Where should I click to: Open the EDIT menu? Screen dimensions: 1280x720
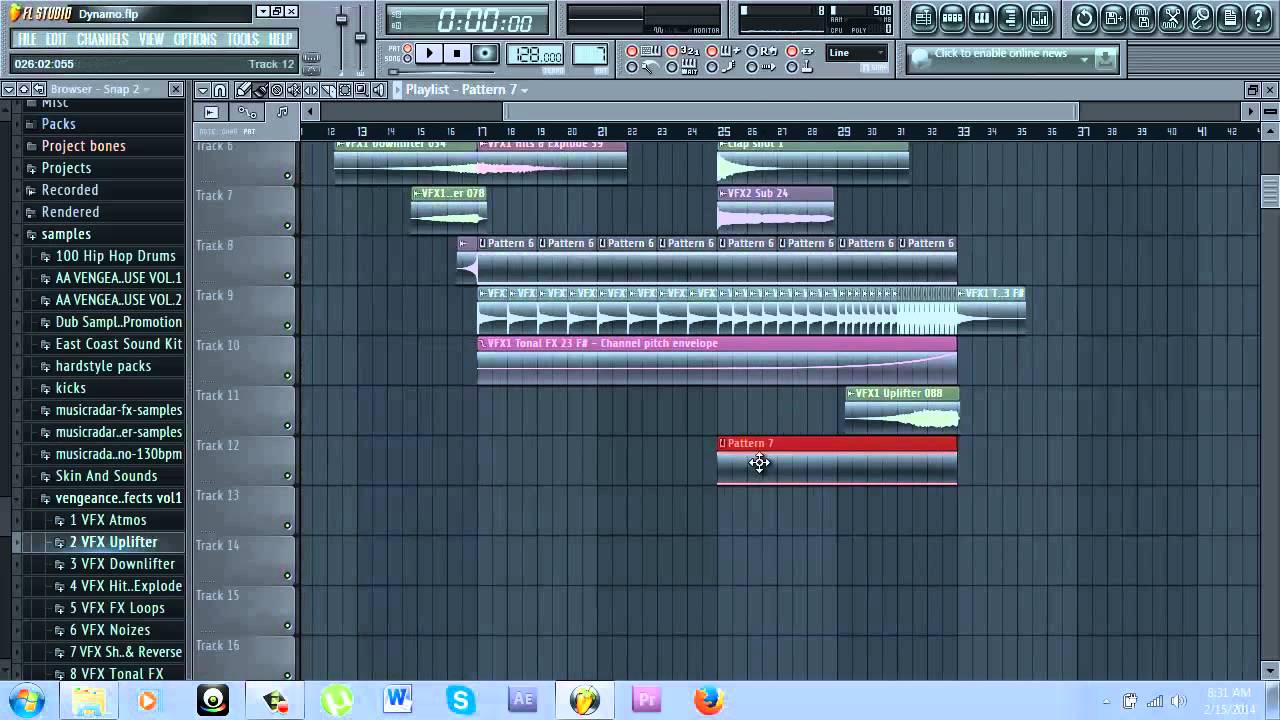[x=56, y=39]
